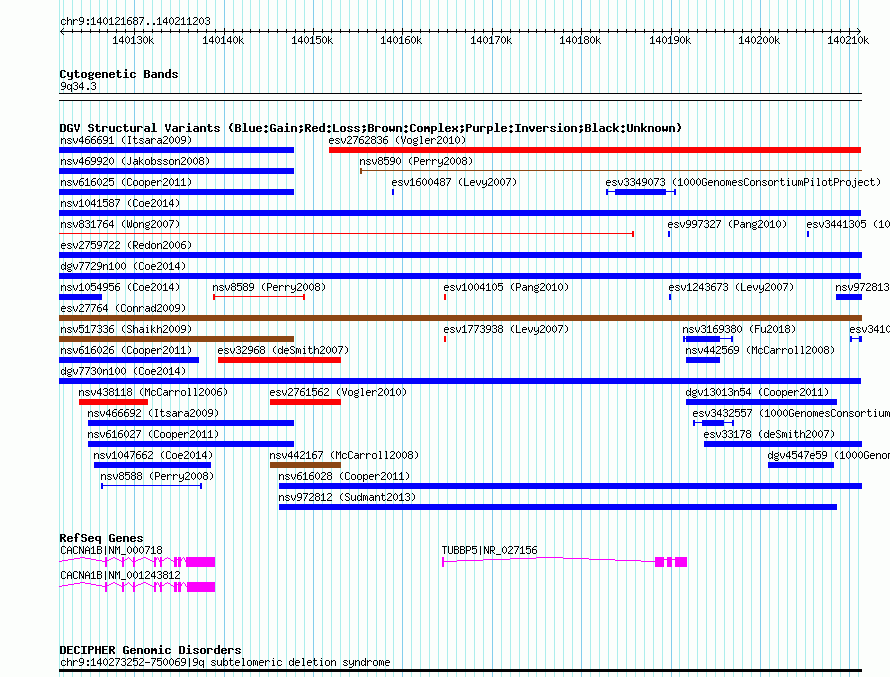Click the DECIPHER Genomic Disorders track title
This screenshot has height=677, width=890.
coord(150,650)
